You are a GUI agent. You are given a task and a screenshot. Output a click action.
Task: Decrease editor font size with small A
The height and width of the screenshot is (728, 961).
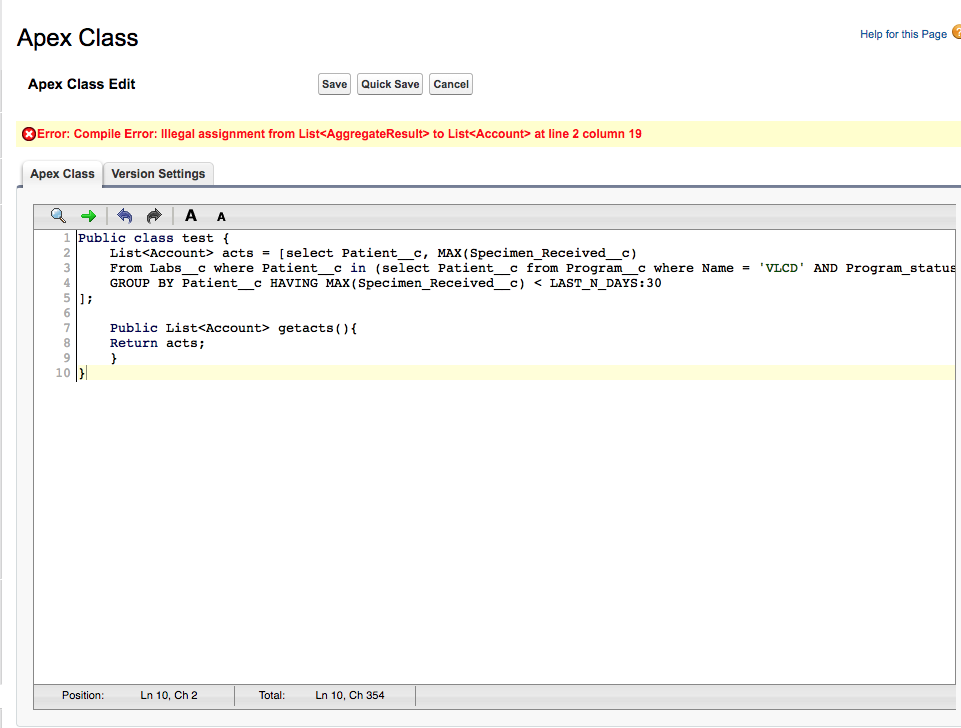tap(221, 216)
